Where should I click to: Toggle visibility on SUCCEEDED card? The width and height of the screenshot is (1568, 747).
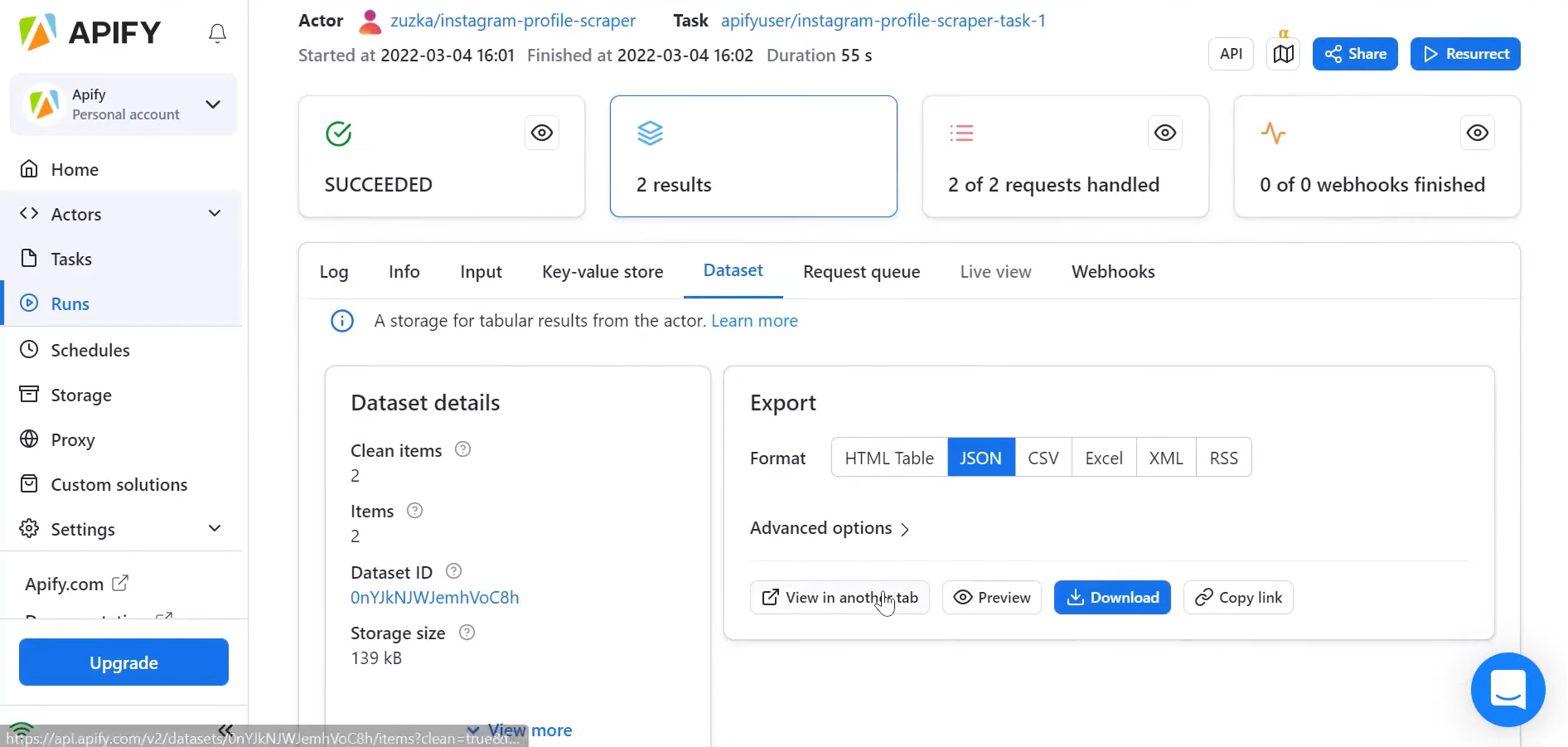coord(542,133)
